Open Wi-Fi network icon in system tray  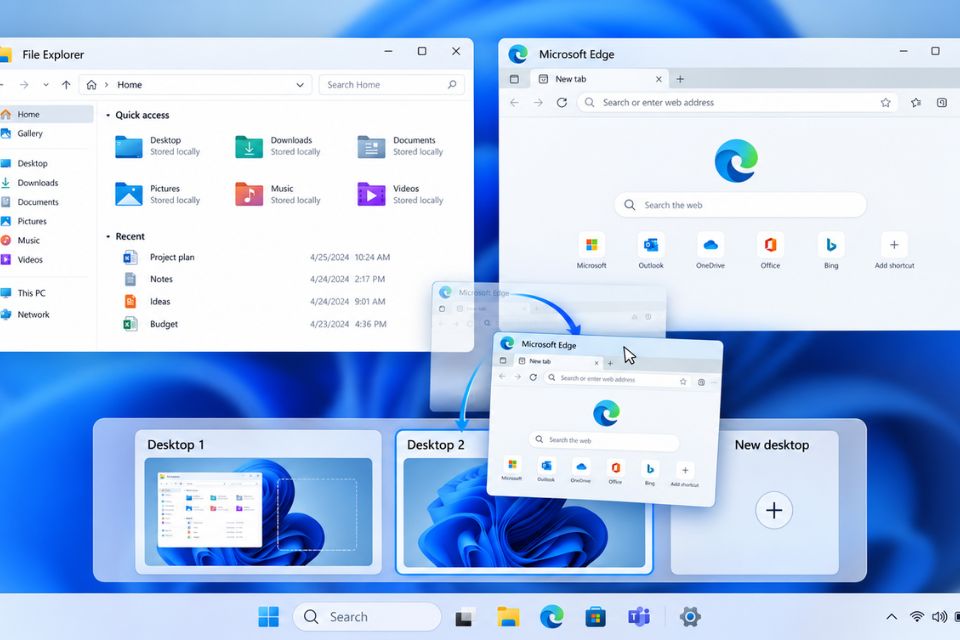917,617
